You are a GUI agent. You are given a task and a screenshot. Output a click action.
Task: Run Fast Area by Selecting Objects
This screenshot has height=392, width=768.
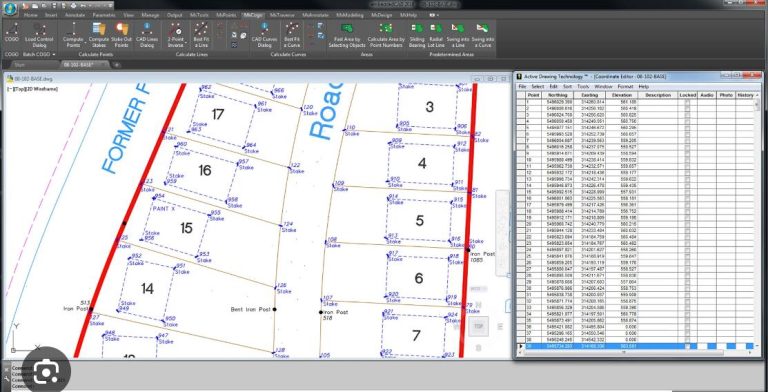[x=347, y=34]
